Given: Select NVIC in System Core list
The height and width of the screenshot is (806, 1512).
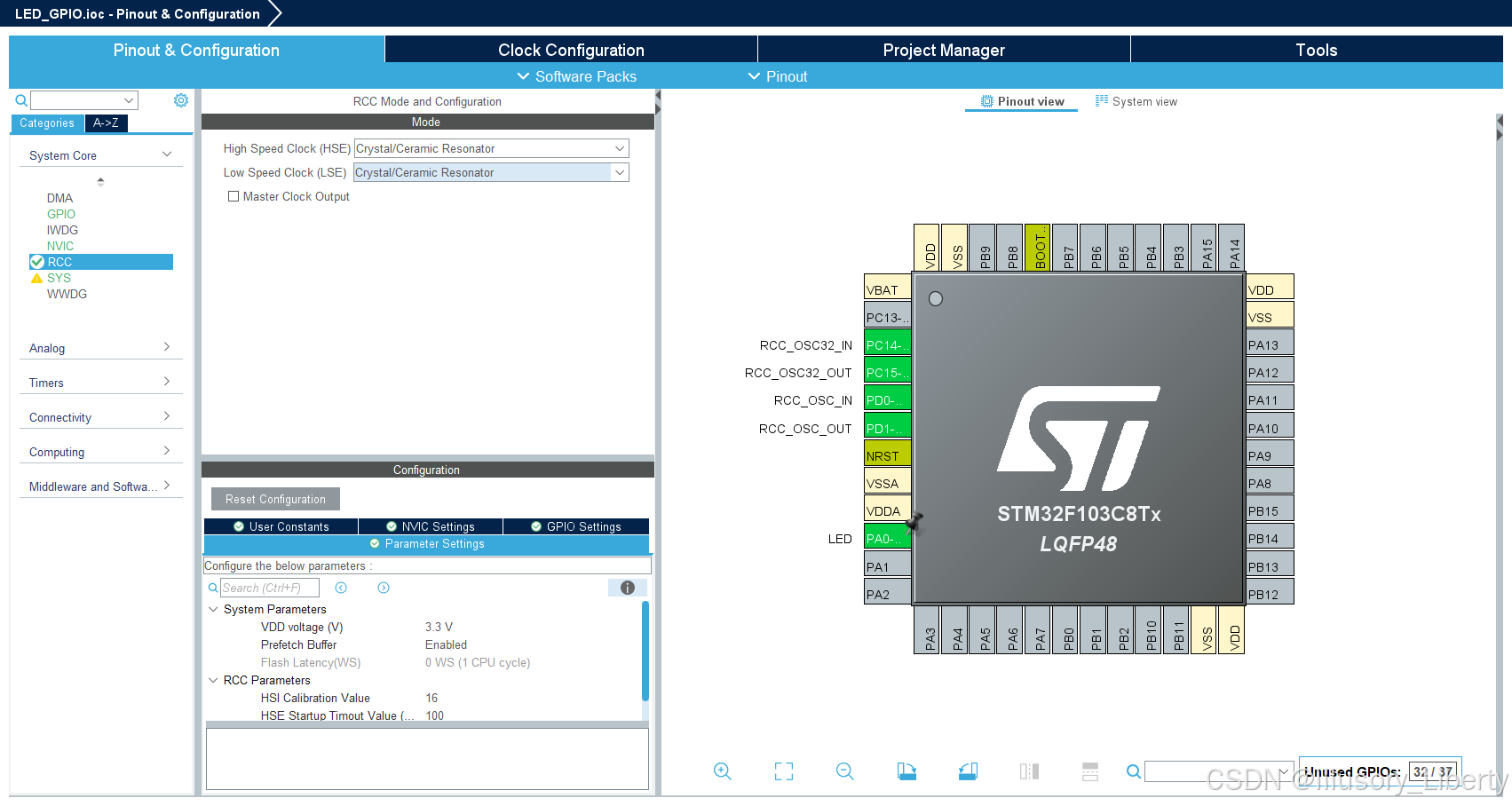Looking at the screenshot, I should (x=60, y=246).
